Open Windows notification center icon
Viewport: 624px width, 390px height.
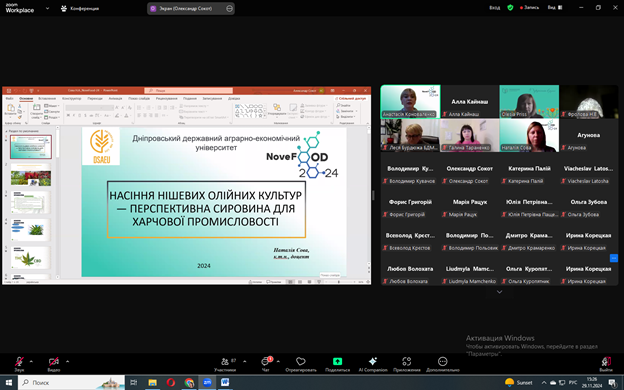[x=612, y=382]
